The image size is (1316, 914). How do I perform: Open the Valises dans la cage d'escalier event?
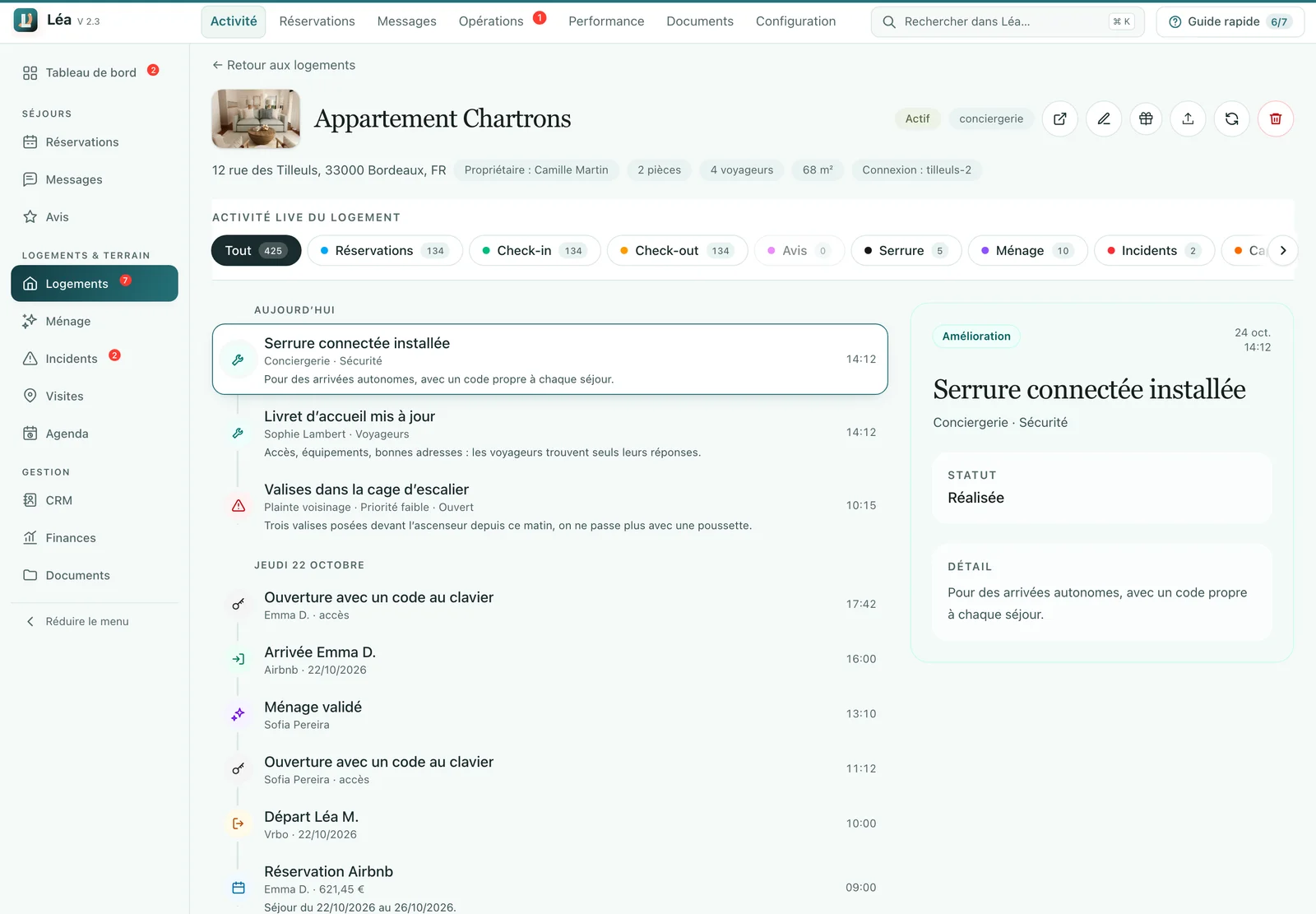pyautogui.click(x=549, y=506)
